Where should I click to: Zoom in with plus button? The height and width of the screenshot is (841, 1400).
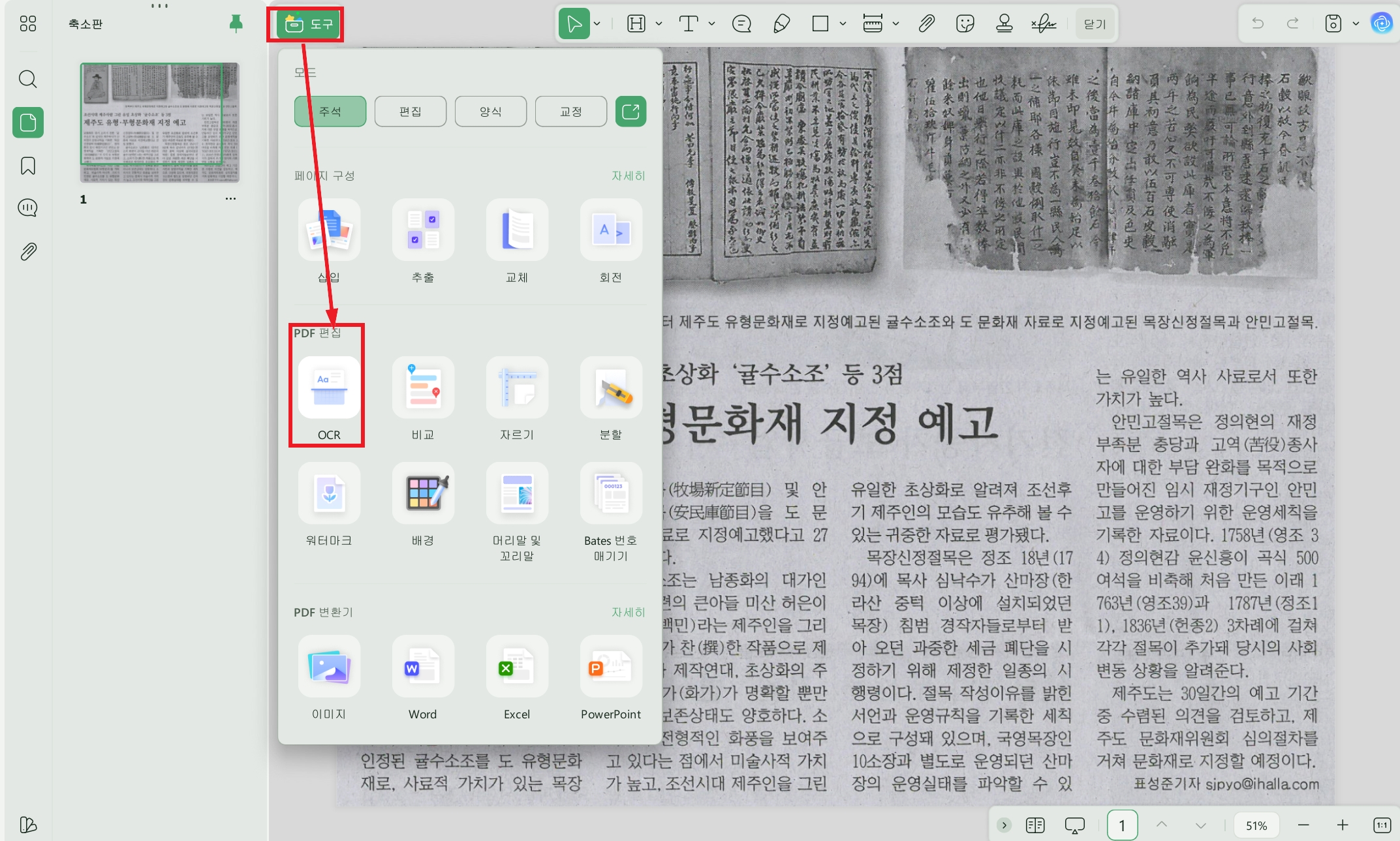click(x=1343, y=825)
